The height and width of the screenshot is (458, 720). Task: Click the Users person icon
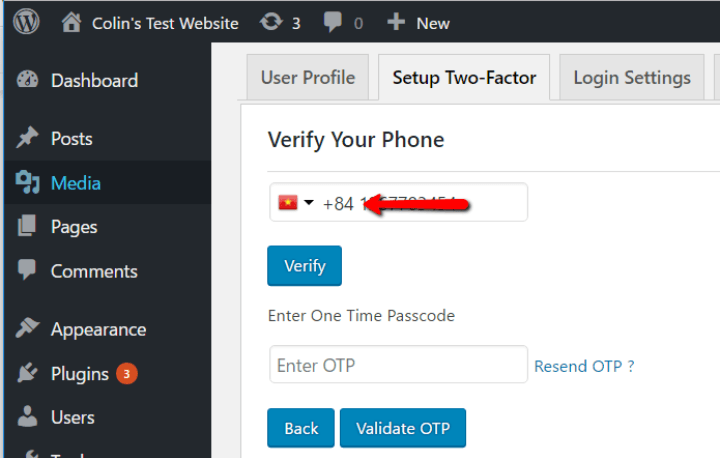[x=27, y=416]
